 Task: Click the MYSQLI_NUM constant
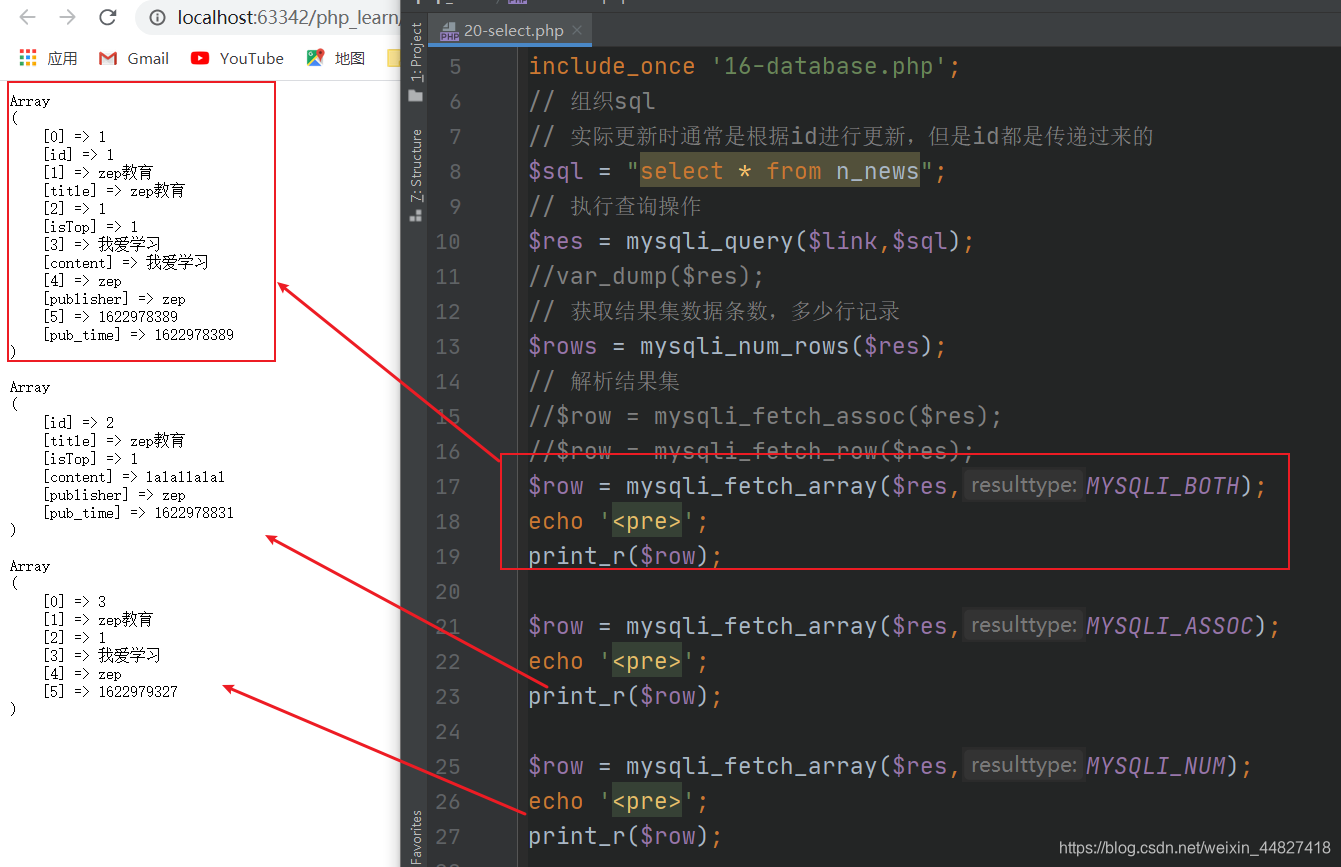pos(1155,767)
